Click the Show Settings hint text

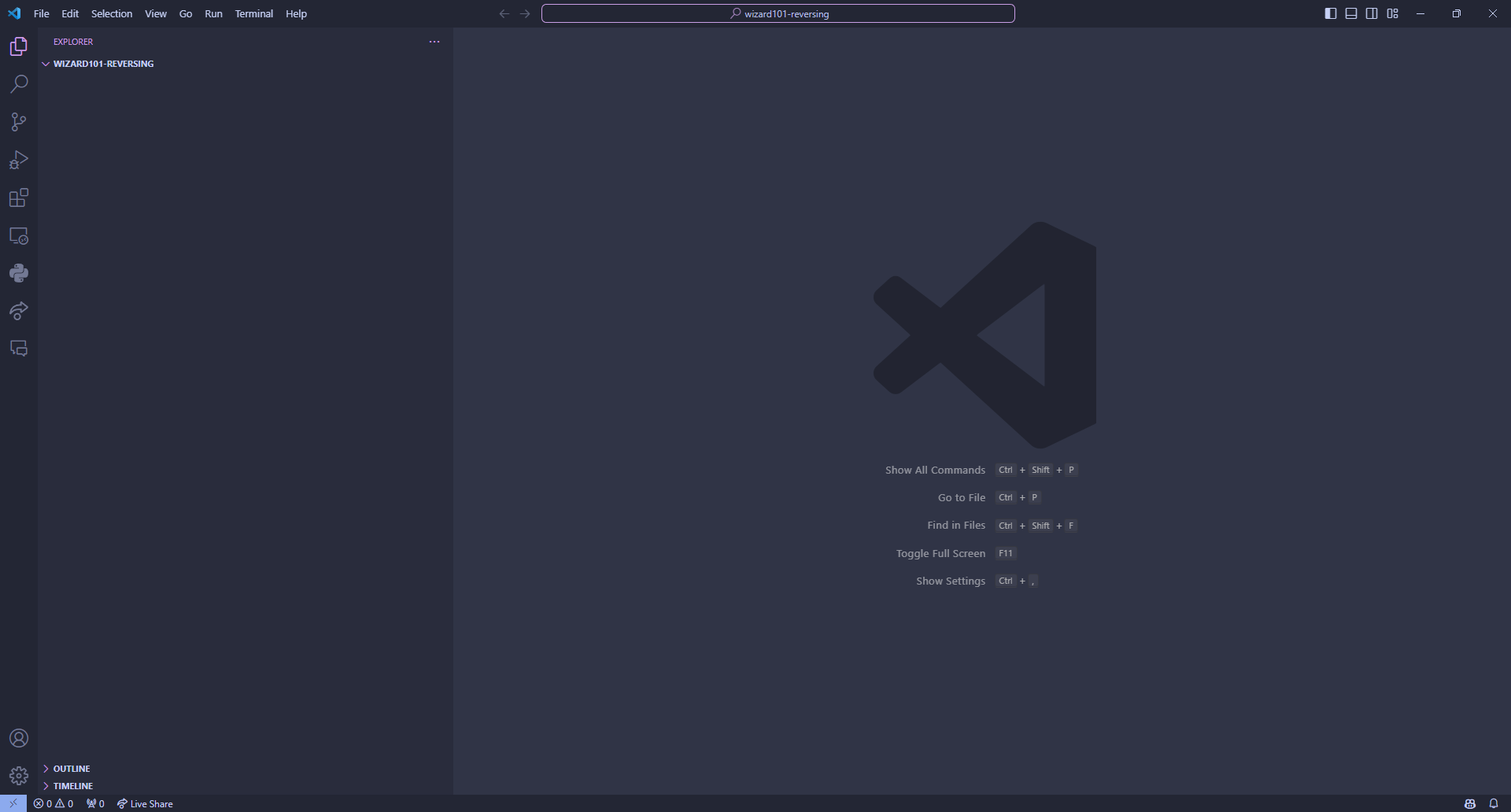951,581
